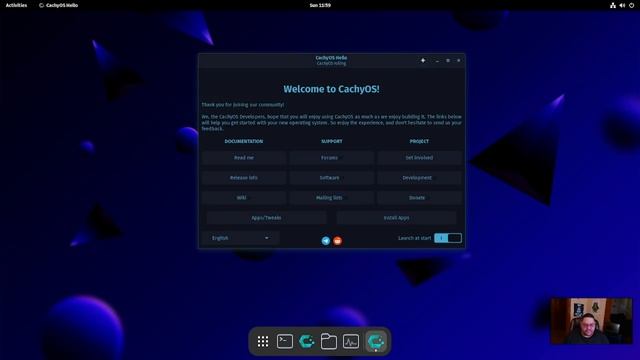Maximize the CachyOS Hello window
The image size is (640, 360).
point(448,60)
